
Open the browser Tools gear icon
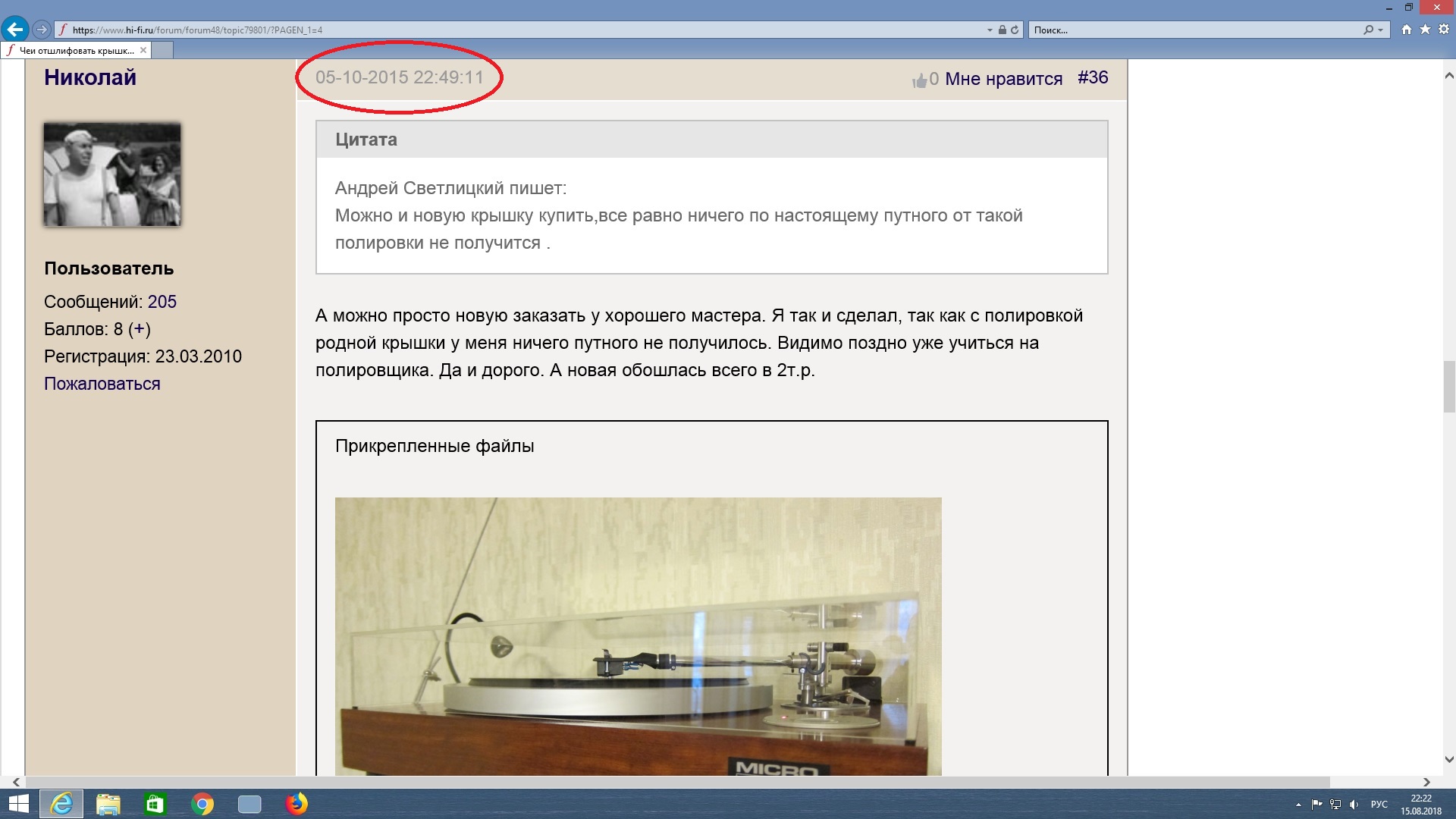pos(1443,30)
